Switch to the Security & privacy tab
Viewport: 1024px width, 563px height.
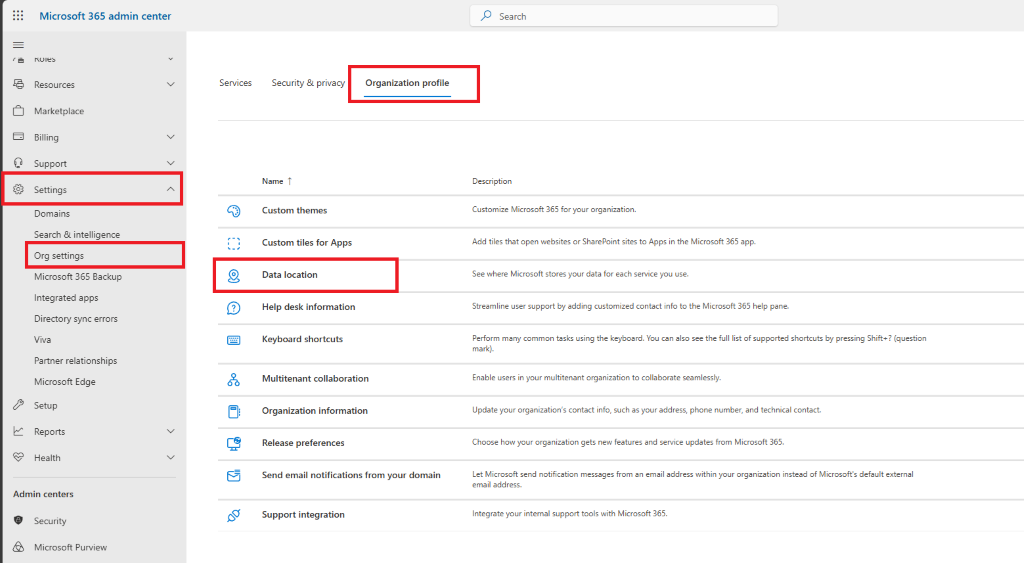coord(308,83)
